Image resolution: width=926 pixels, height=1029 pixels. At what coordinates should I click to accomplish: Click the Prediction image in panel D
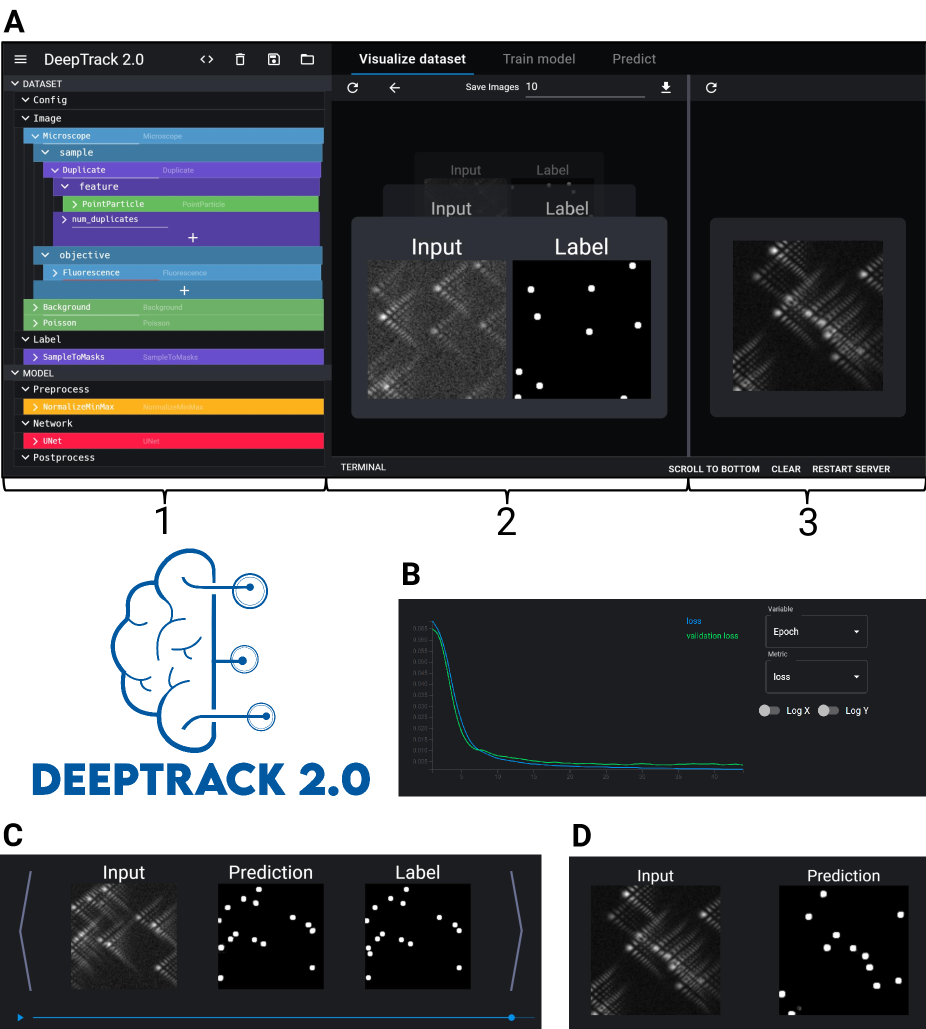click(843, 950)
